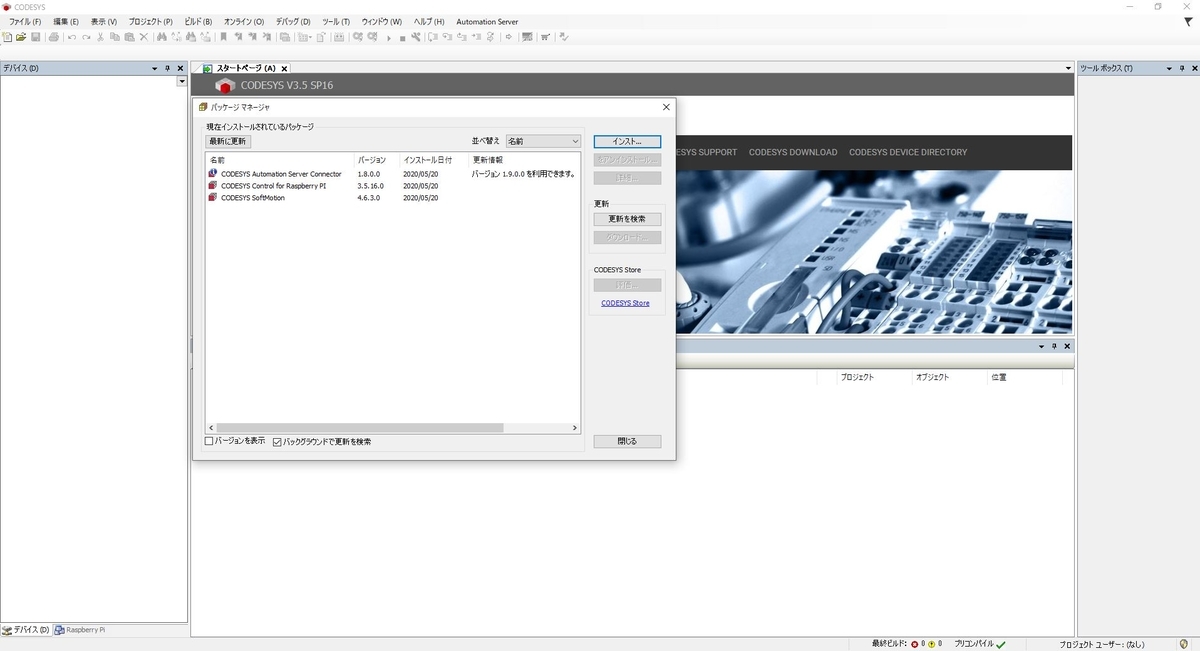
Task: Open the Tools (ツール) menu
Action: pos(336,21)
